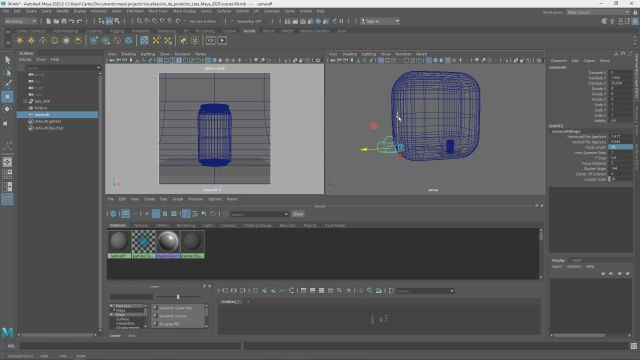Switch to the Rendering shelf tab
Viewport: 640px width, 360px height.
point(167,31)
